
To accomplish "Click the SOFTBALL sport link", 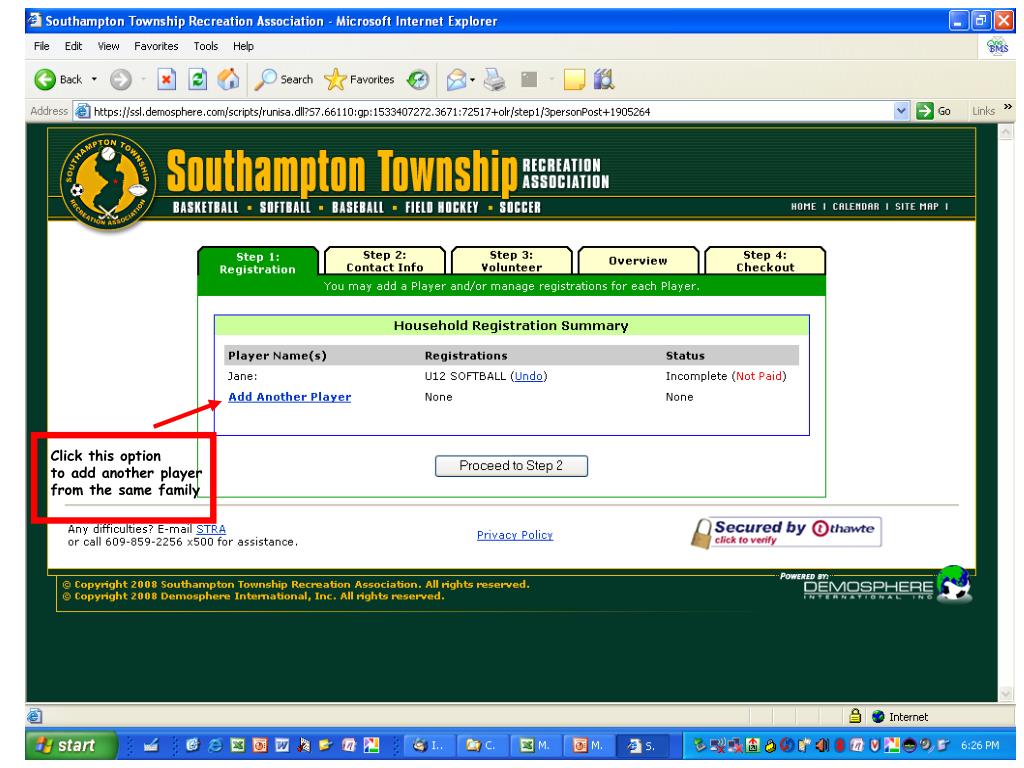I will (285, 208).
